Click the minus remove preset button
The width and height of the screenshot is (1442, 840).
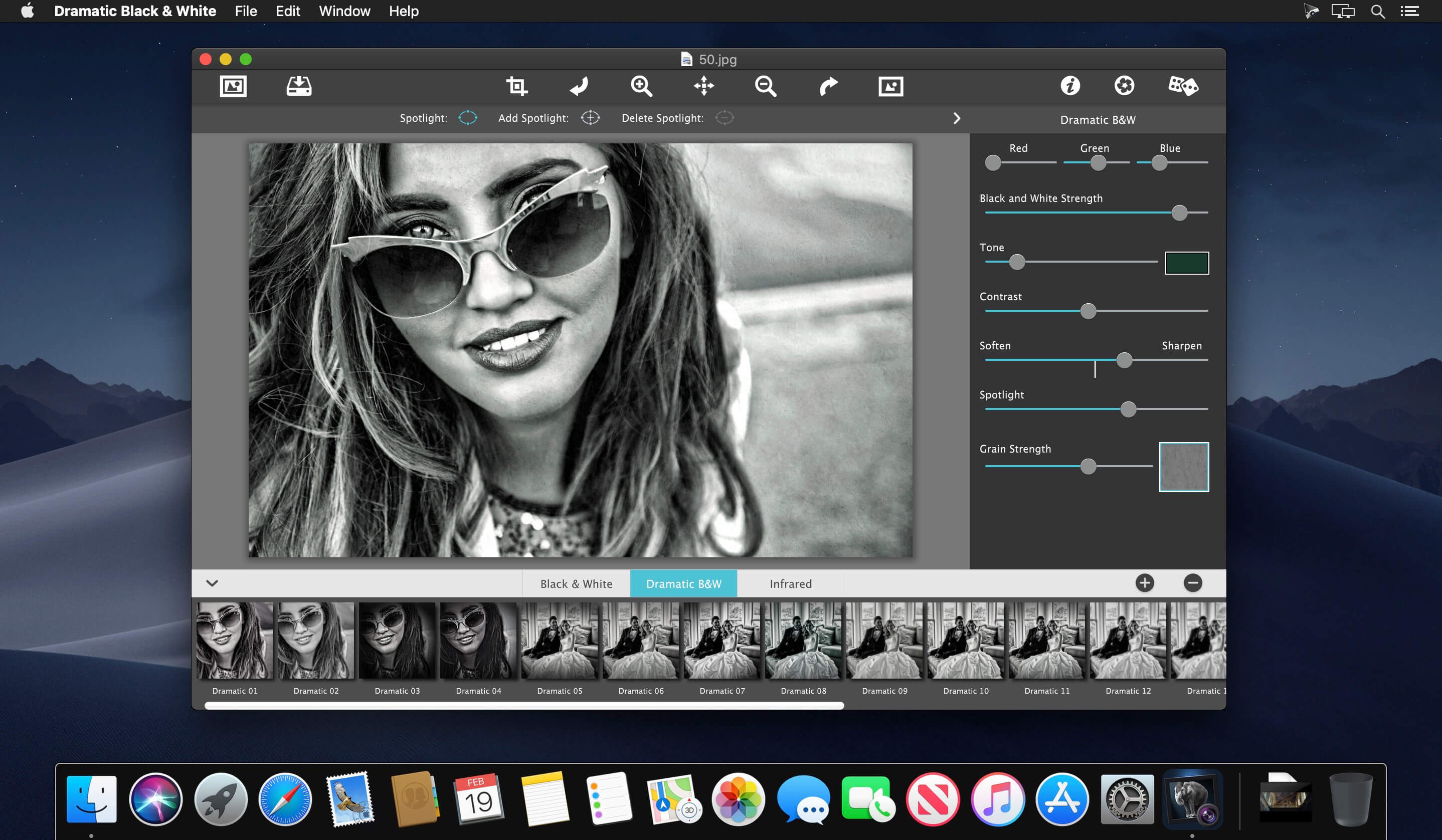click(1192, 583)
